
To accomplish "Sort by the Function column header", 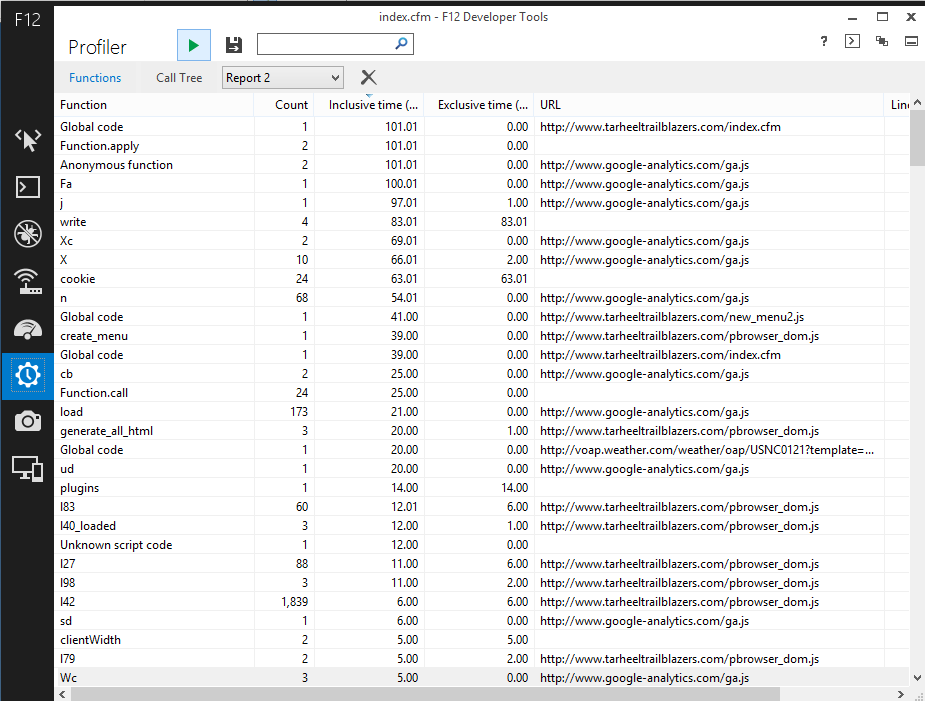I will (156, 104).
